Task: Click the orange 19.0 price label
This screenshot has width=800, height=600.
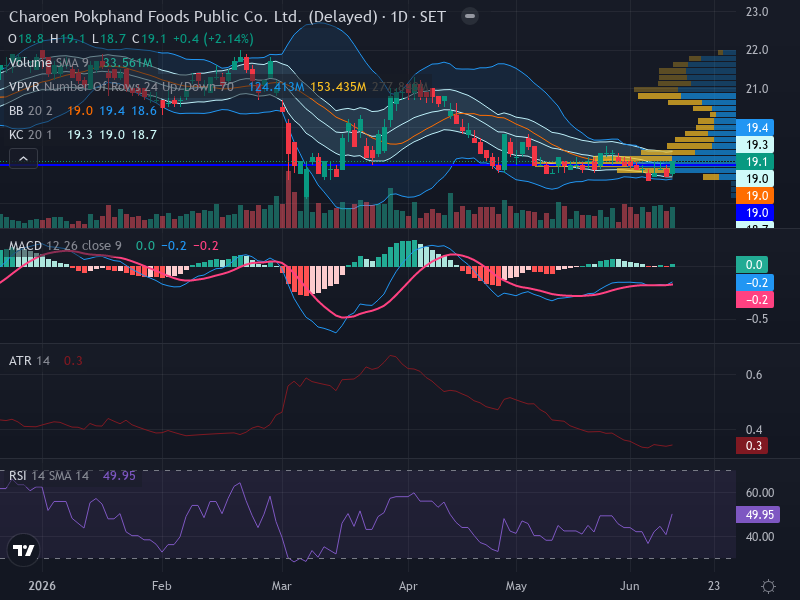Action: 755,195
